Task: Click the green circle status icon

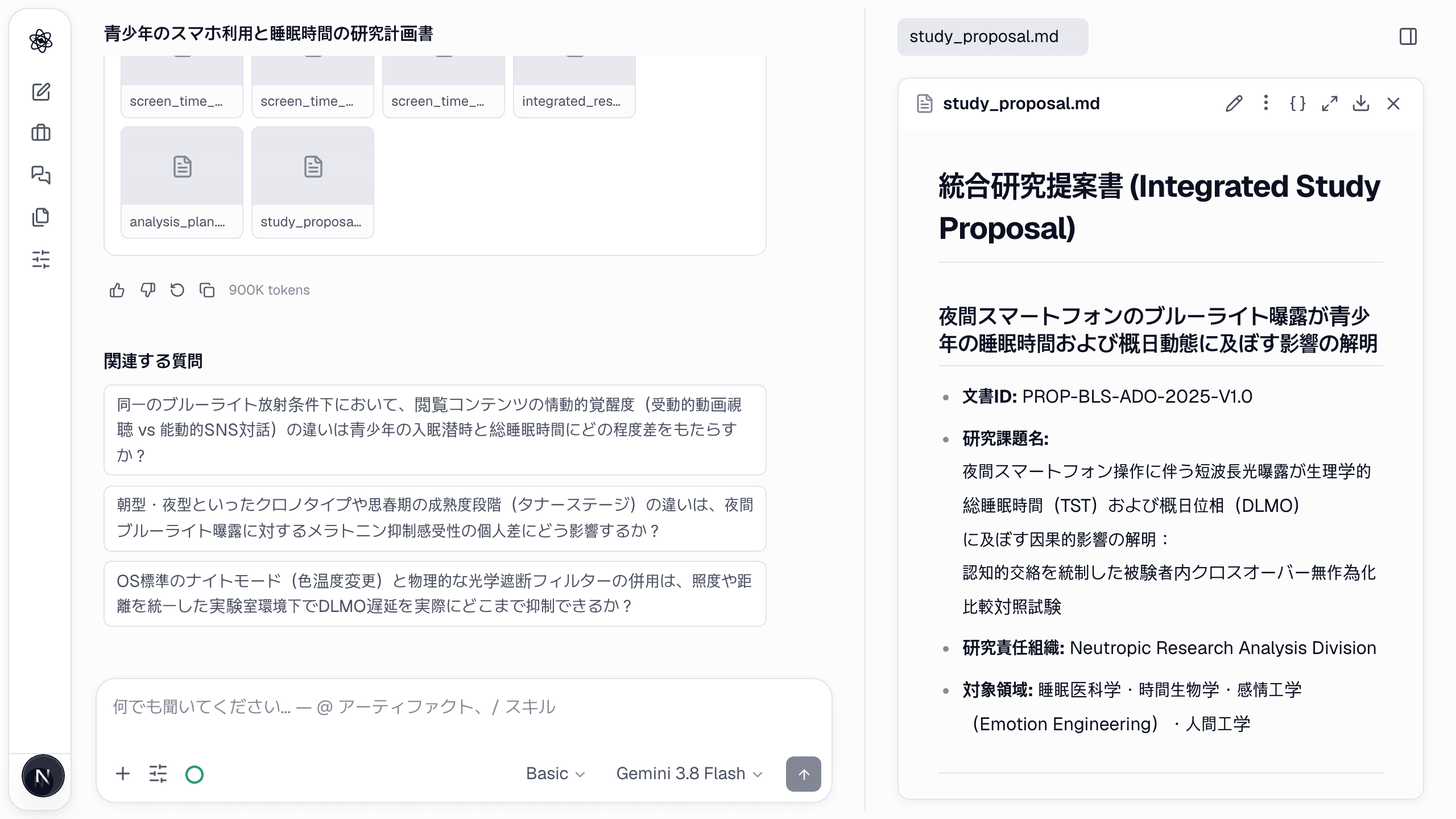Action: pos(195,774)
